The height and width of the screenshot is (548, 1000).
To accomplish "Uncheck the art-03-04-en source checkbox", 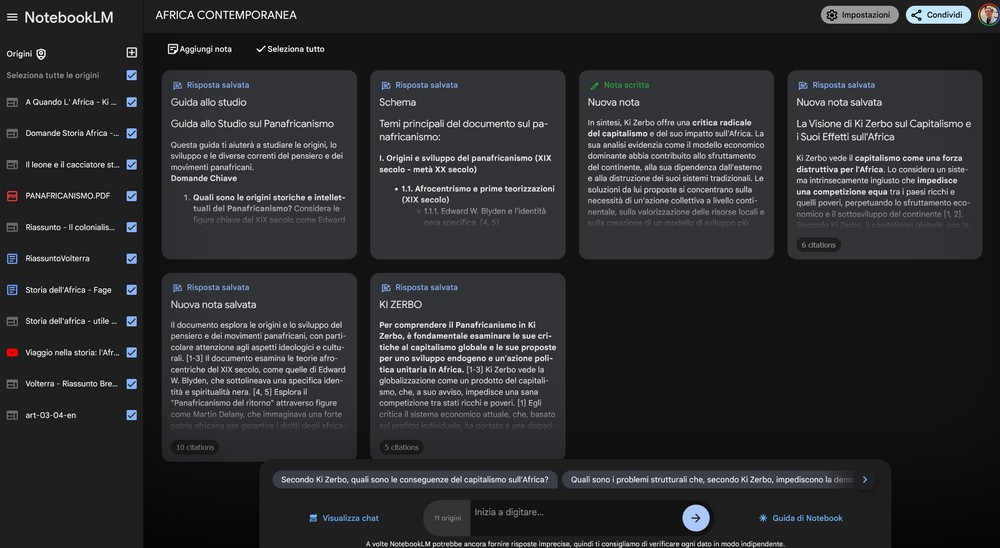I will click(x=132, y=415).
